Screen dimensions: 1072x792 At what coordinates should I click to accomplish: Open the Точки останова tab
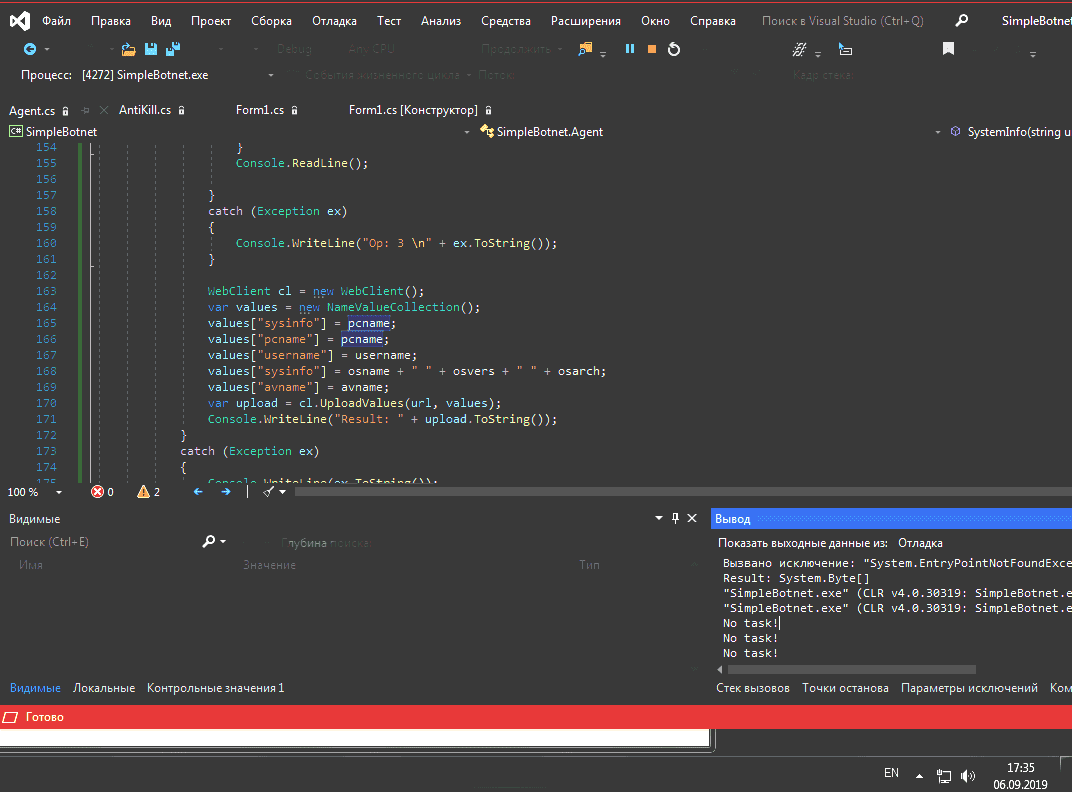(845, 688)
